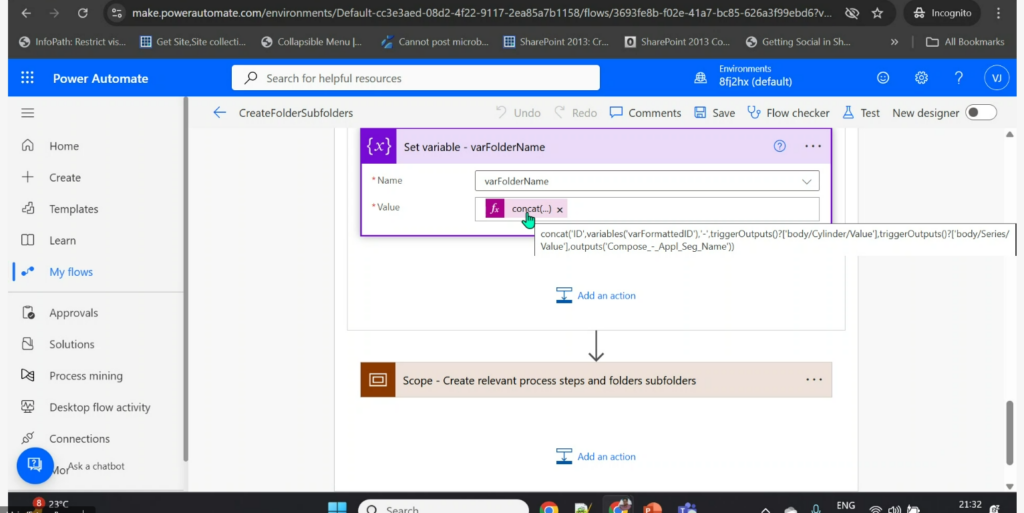The width and height of the screenshot is (1024, 513).
Task: Open Learn in left navigation
Action: pos(62,240)
